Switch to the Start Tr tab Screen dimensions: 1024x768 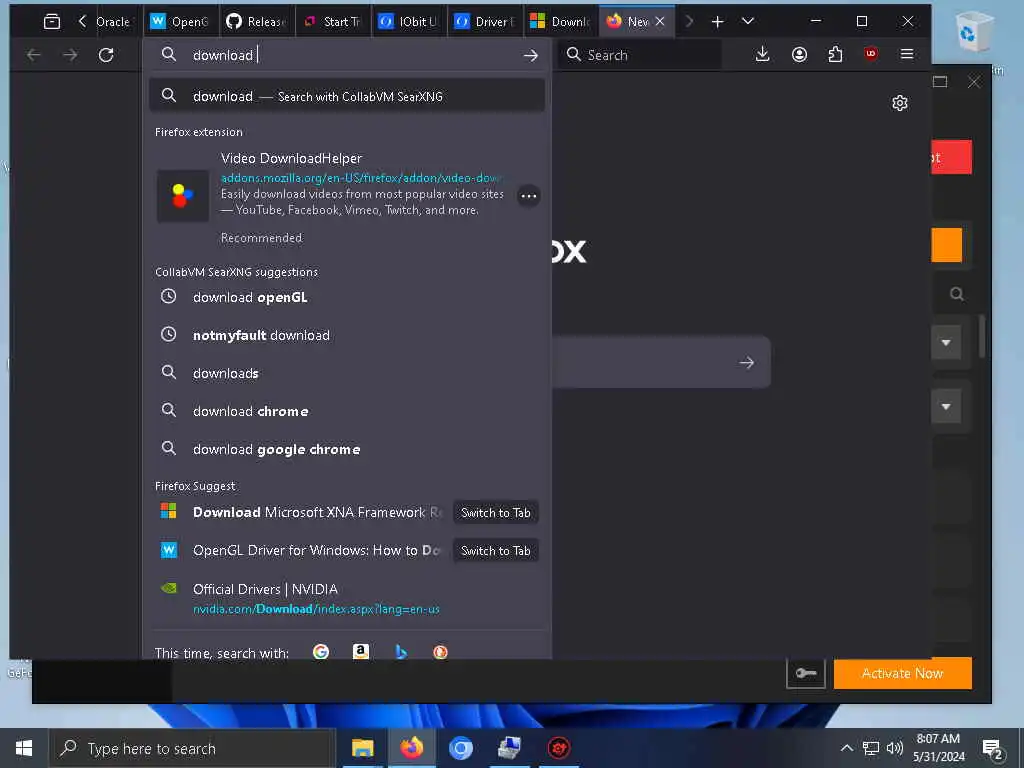click(x=333, y=22)
